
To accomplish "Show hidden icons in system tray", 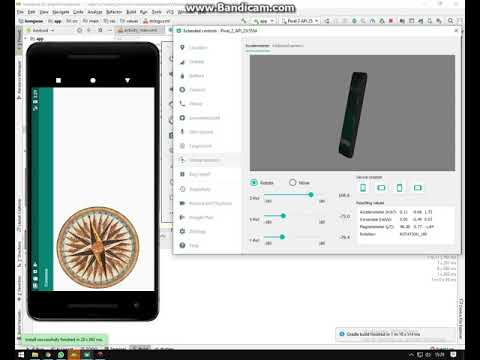I will pyautogui.click(x=412, y=355).
